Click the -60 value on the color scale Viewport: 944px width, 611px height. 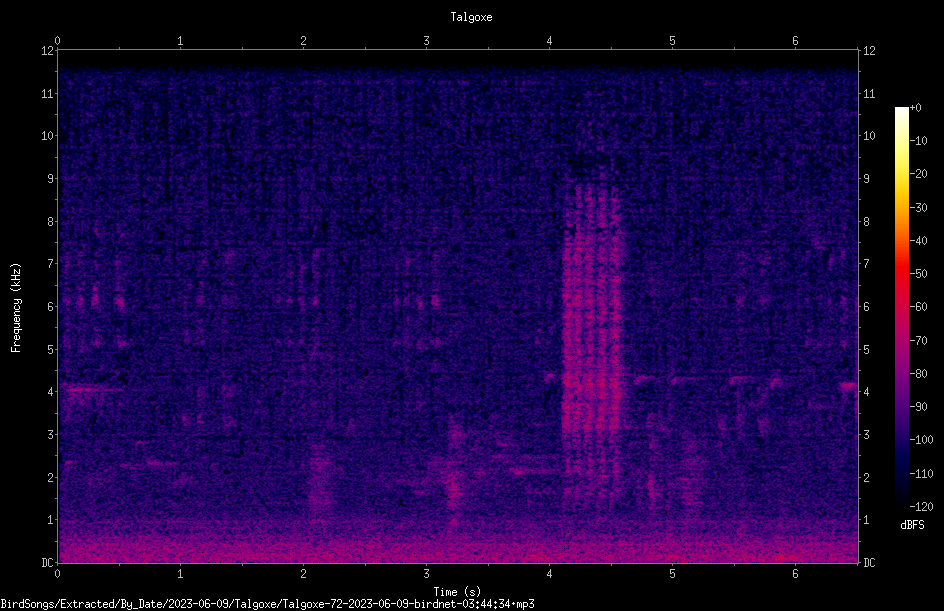[x=918, y=307]
